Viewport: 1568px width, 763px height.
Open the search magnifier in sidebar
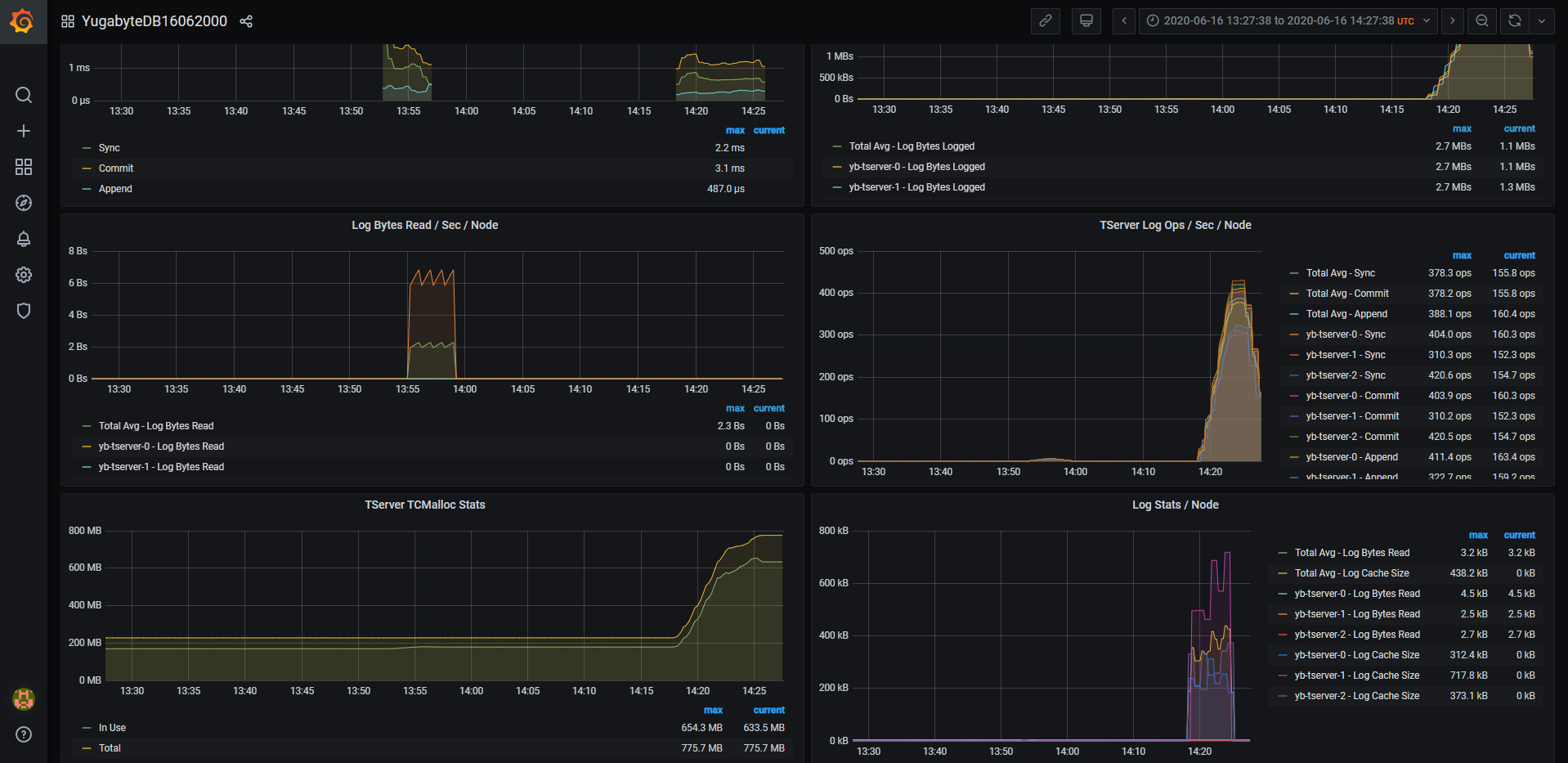pyautogui.click(x=24, y=95)
